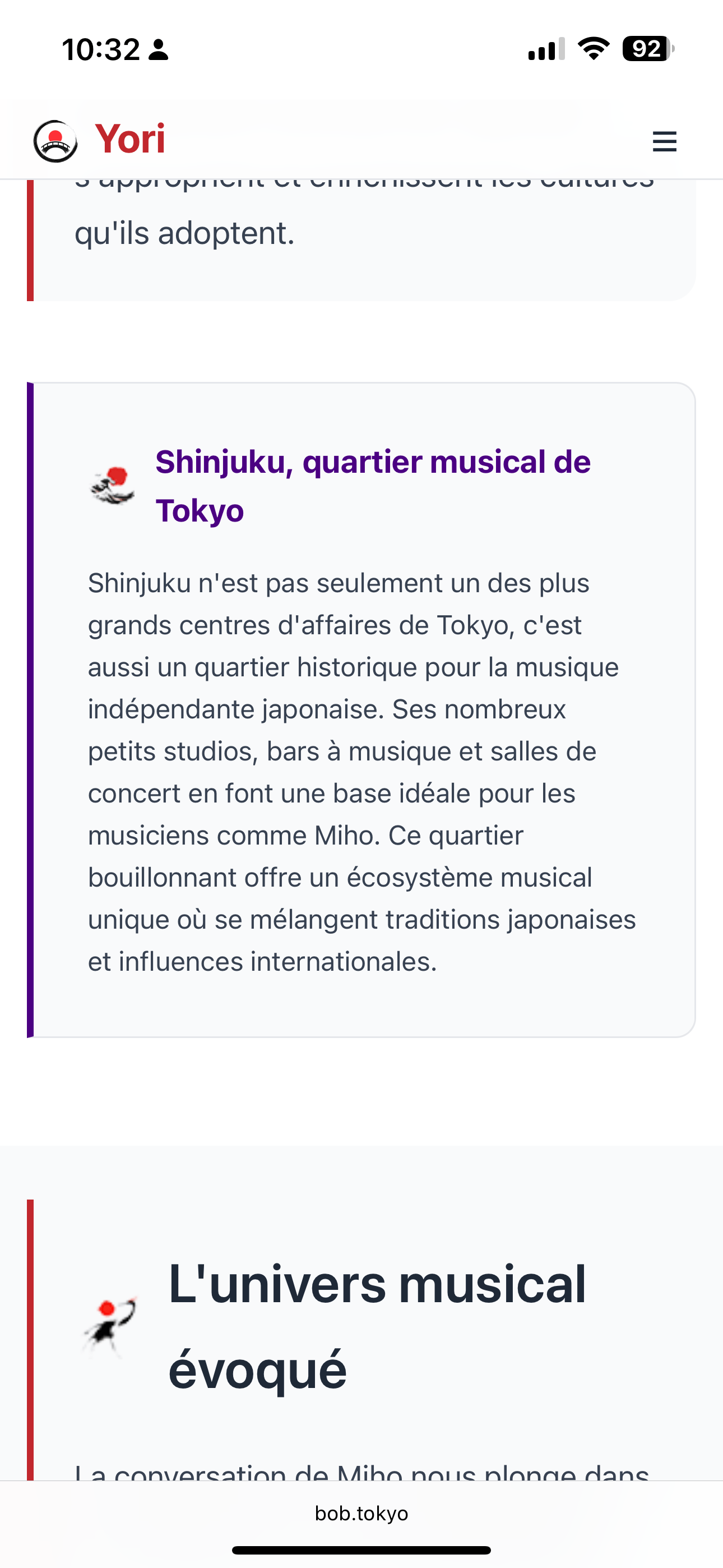Click the Shinjuku, quartier musical de Tokyo heading
The height and width of the screenshot is (1568, 723).
[x=373, y=486]
